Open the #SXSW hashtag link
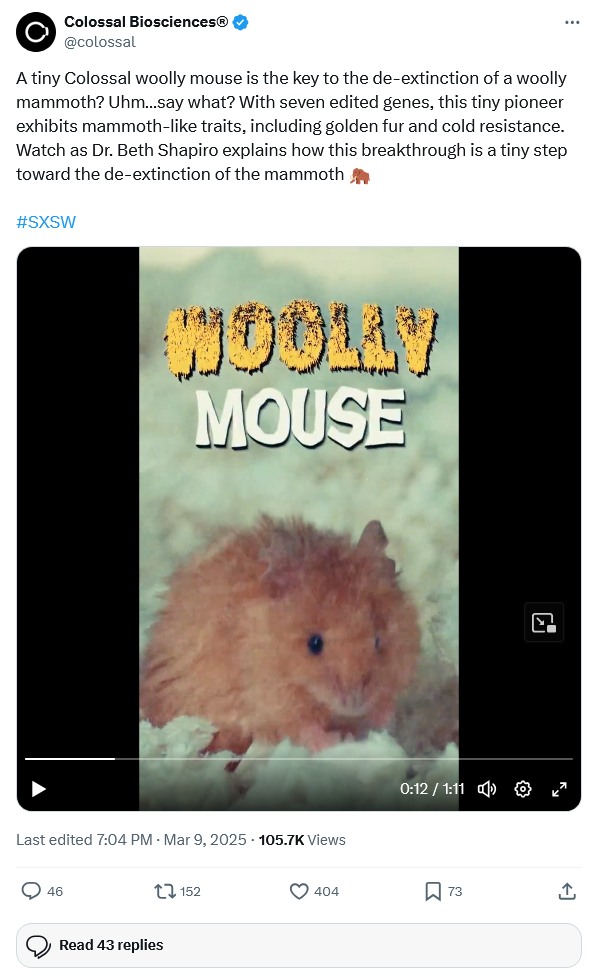This screenshot has width=598, height=976. (46, 222)
